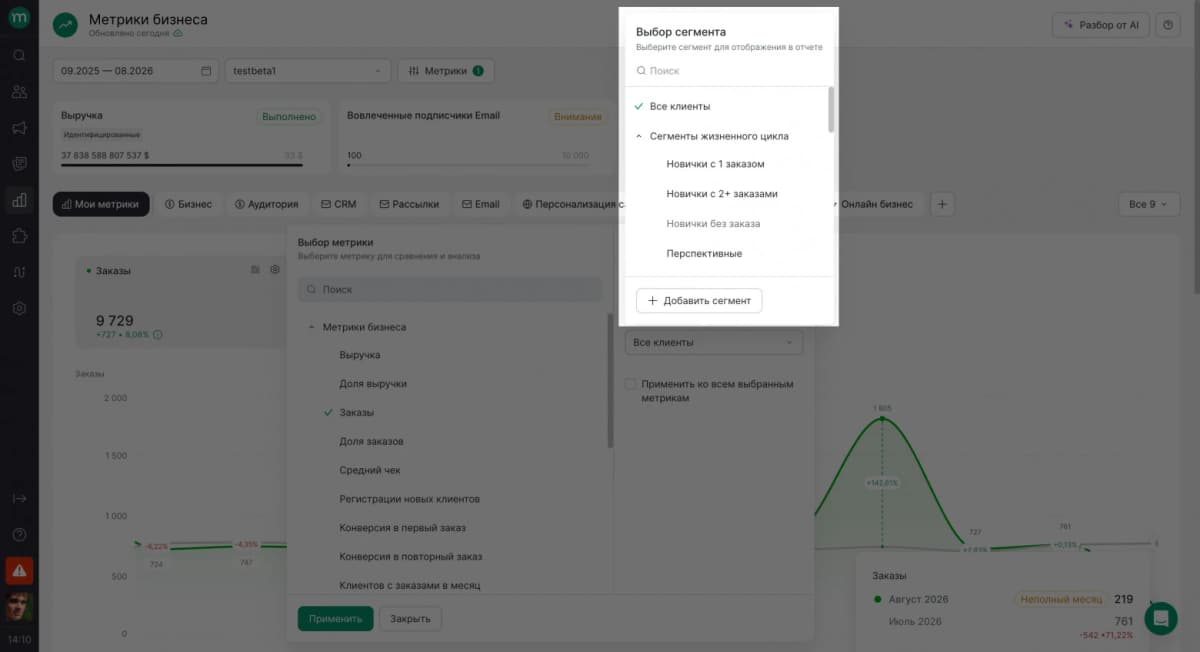Open the customers icon in sidebar
The width and height of the screenshot is (1200, 652).
pyautogui.click(x=19, y=91)
